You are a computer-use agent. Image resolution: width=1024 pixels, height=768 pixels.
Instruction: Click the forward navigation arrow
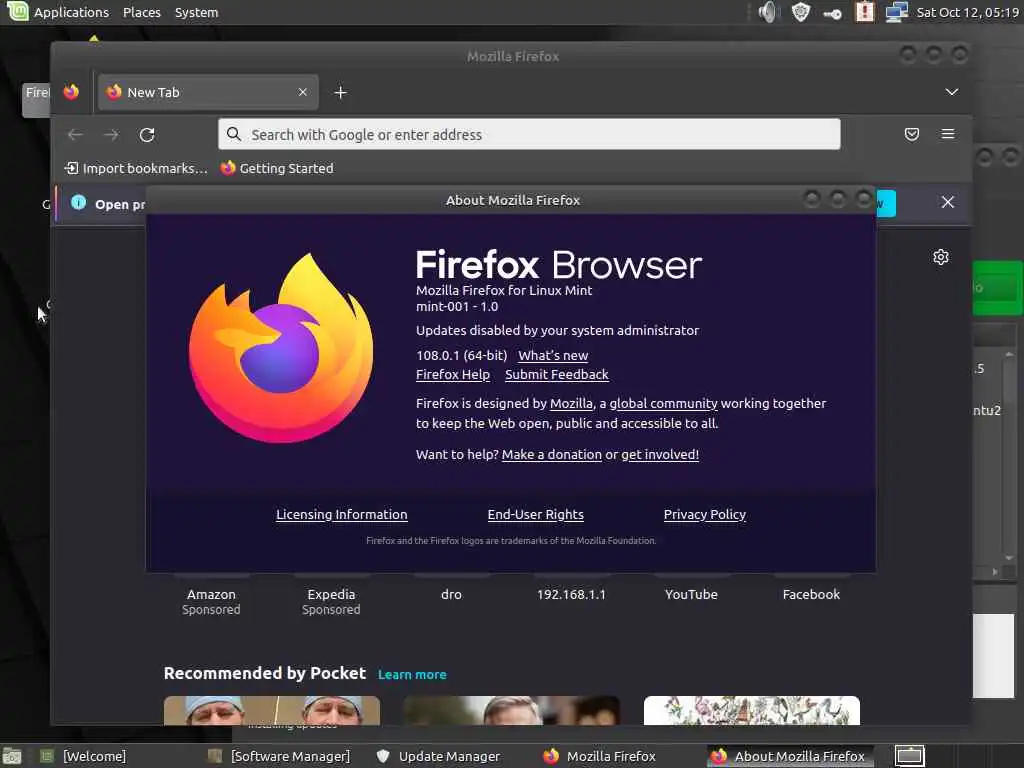pos(111,135)
